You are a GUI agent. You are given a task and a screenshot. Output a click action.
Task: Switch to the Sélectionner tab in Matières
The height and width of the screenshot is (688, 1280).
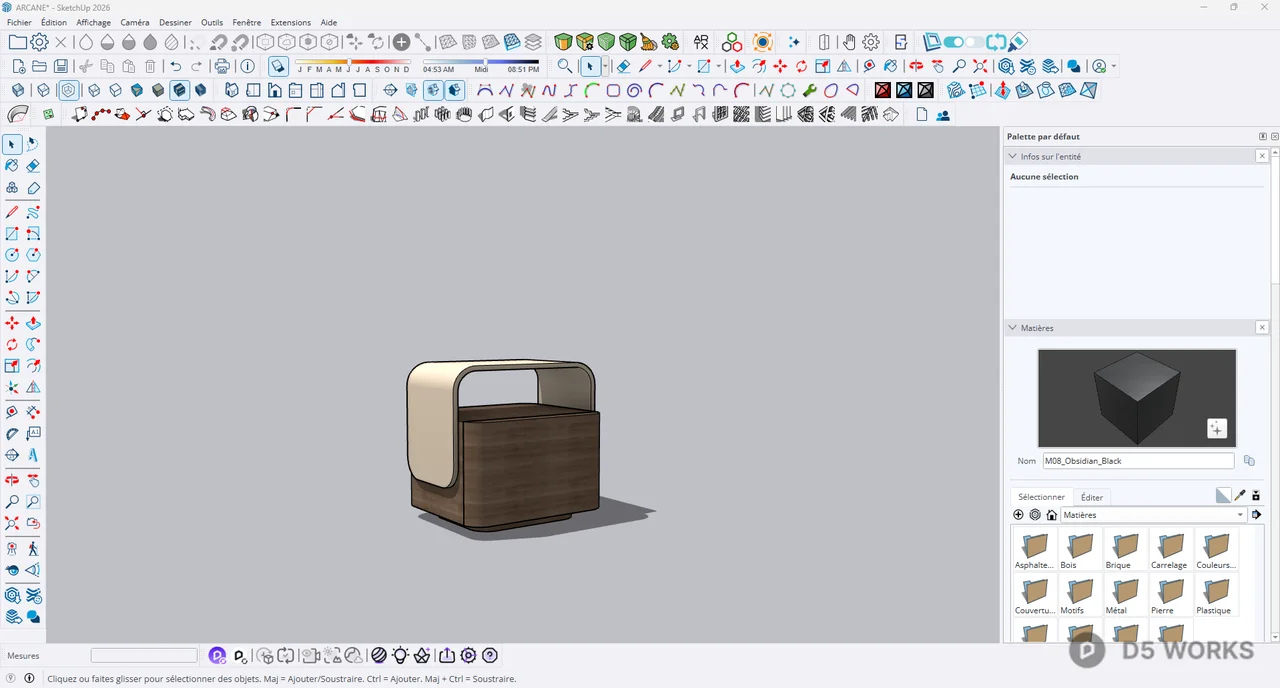click(x=1042, y=497)
